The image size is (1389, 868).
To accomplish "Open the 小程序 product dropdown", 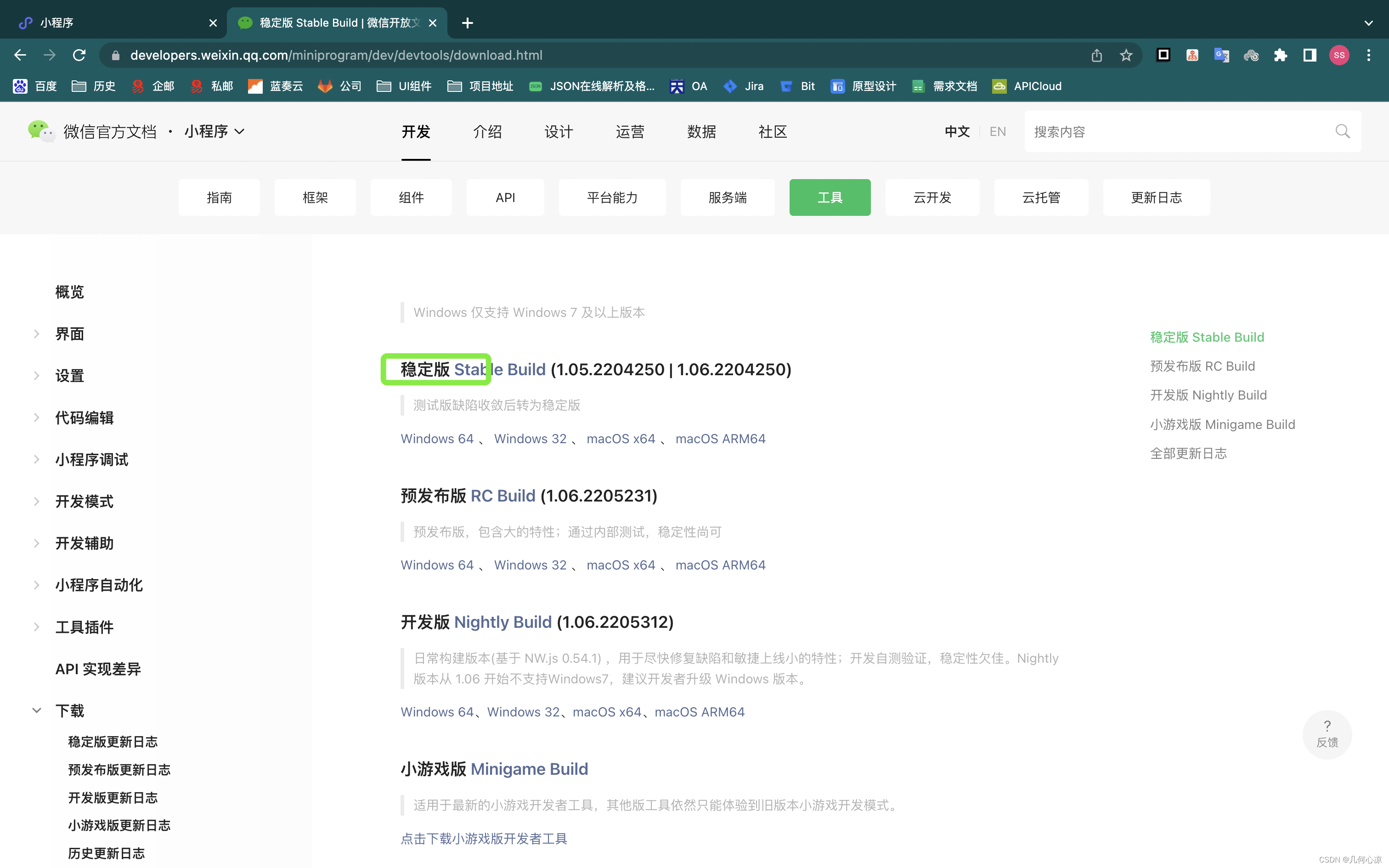I will (215, 131).
